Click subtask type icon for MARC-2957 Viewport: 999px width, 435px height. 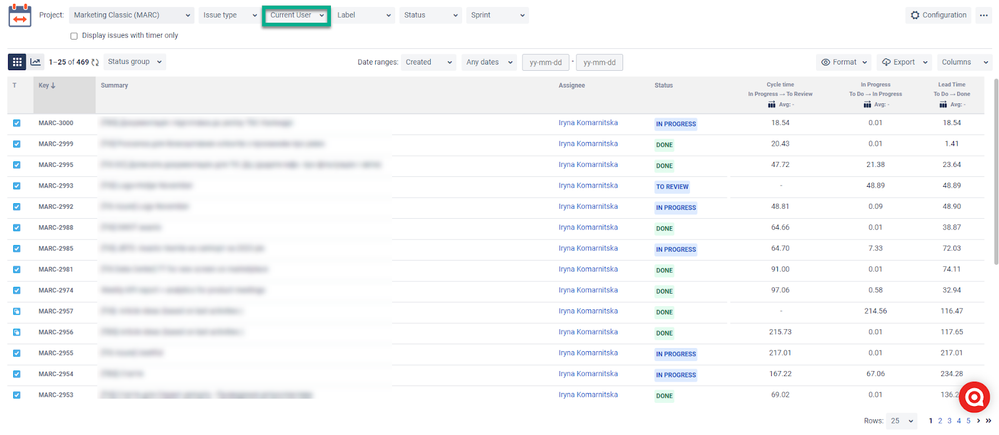[17, 311]
